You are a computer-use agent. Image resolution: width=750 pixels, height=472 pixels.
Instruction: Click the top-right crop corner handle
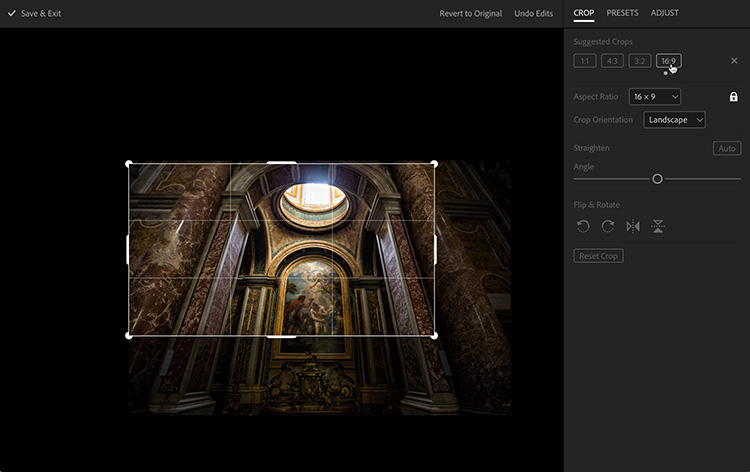(434, 164)
